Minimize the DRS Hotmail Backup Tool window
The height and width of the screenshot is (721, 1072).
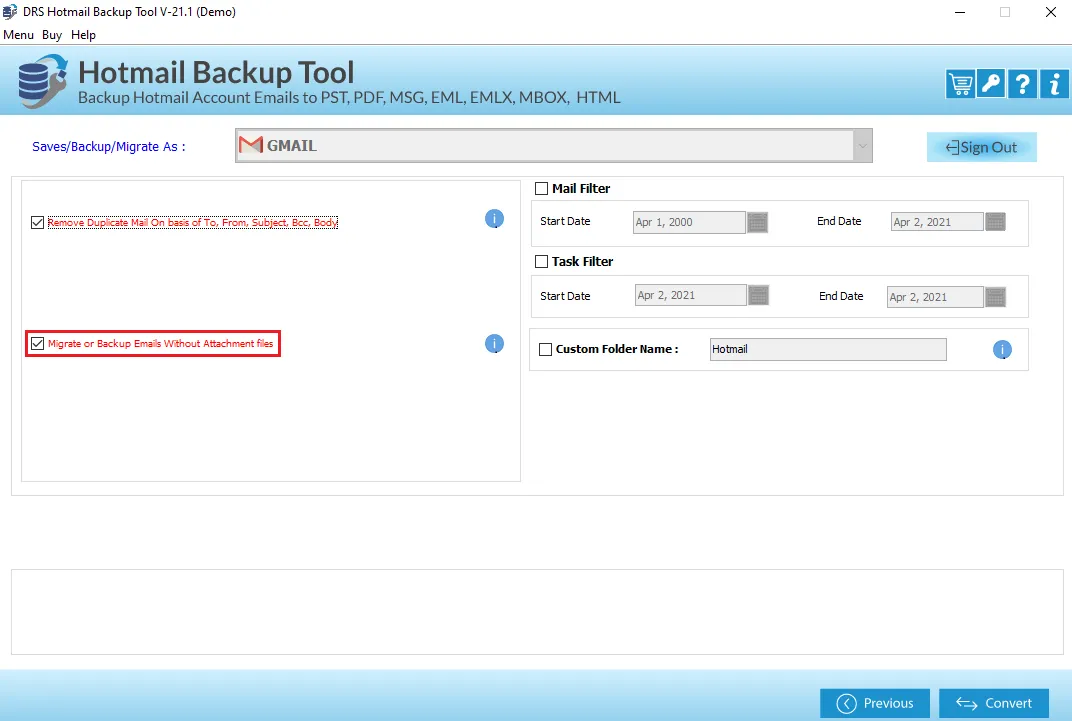coord(960,12)
